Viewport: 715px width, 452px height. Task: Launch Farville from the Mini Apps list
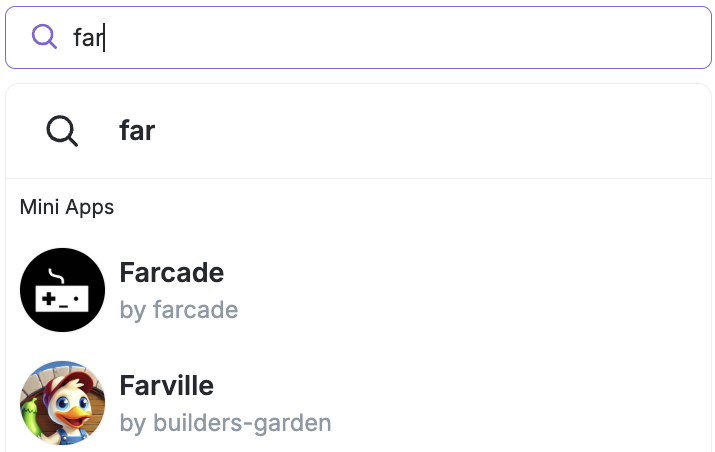pyautogui.click(x=166, y=386)
